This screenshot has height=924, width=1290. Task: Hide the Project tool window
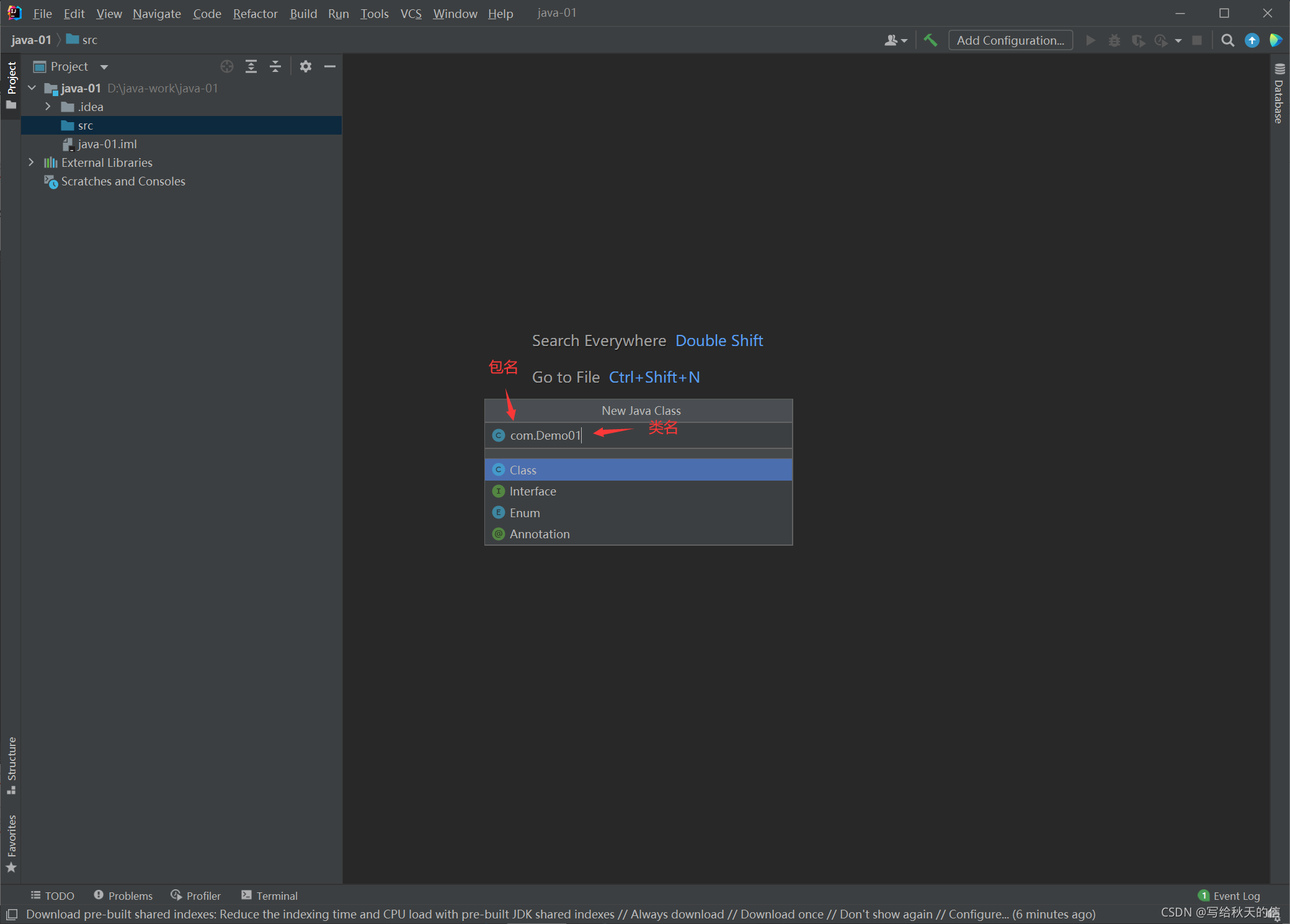coord(330,66)
